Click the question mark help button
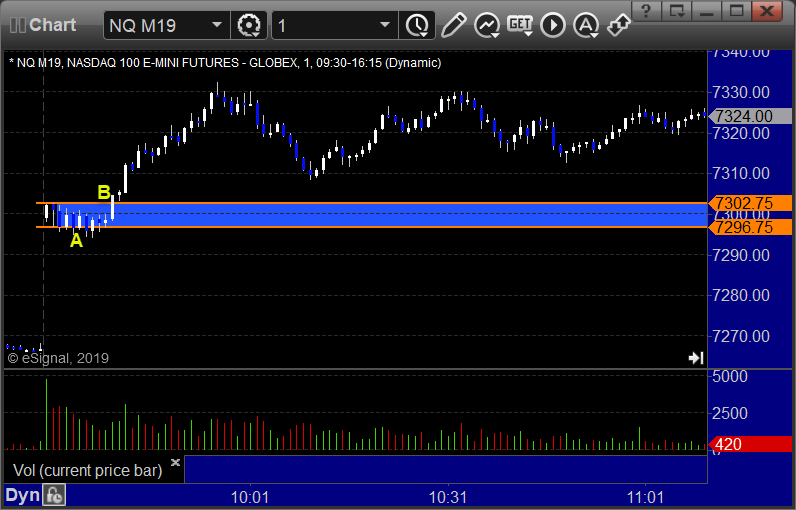This screenshot has width=796, height=510. (x=646, y=11)
